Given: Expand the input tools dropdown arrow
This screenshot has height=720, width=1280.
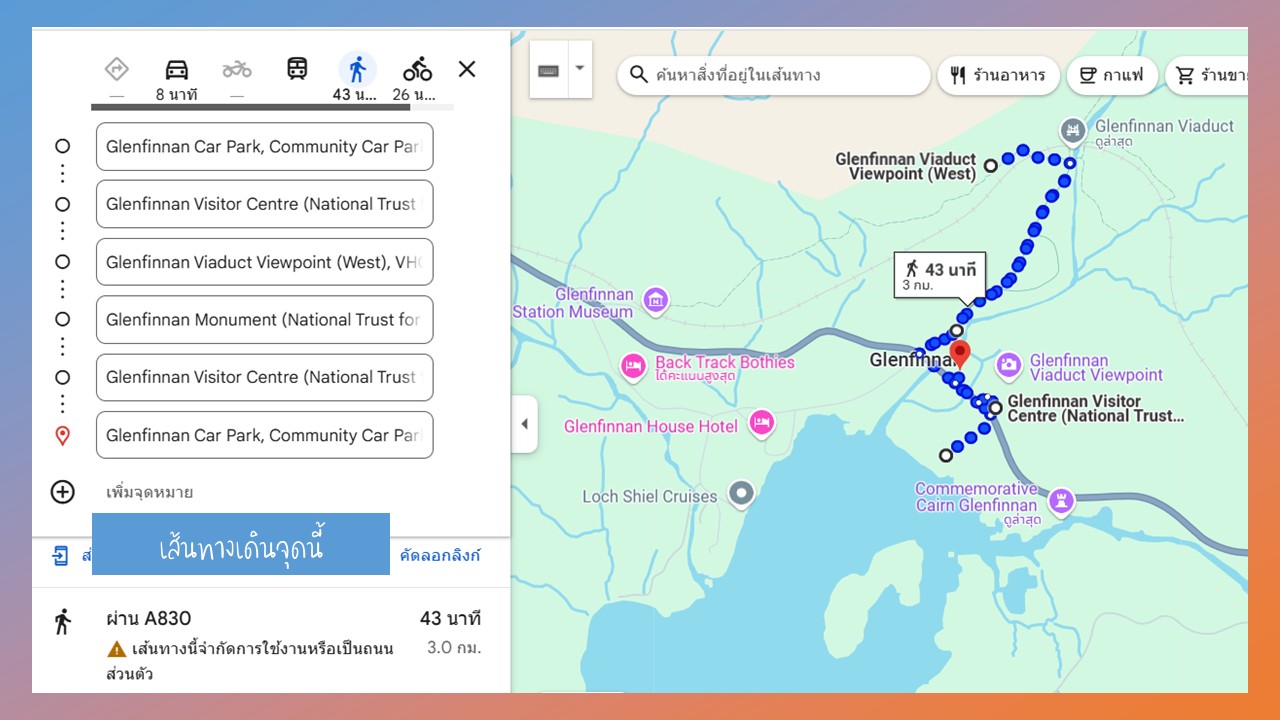Looking at the screenshot, I should tap(579, 69).
